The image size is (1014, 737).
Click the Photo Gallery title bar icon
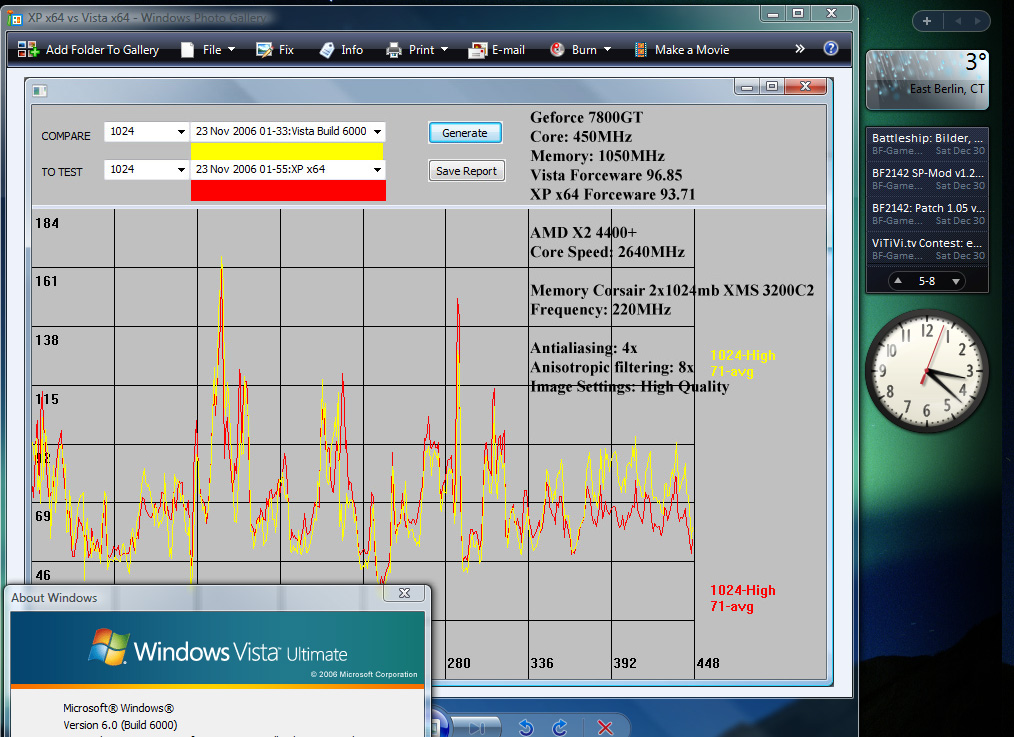[x=14, y=17]
